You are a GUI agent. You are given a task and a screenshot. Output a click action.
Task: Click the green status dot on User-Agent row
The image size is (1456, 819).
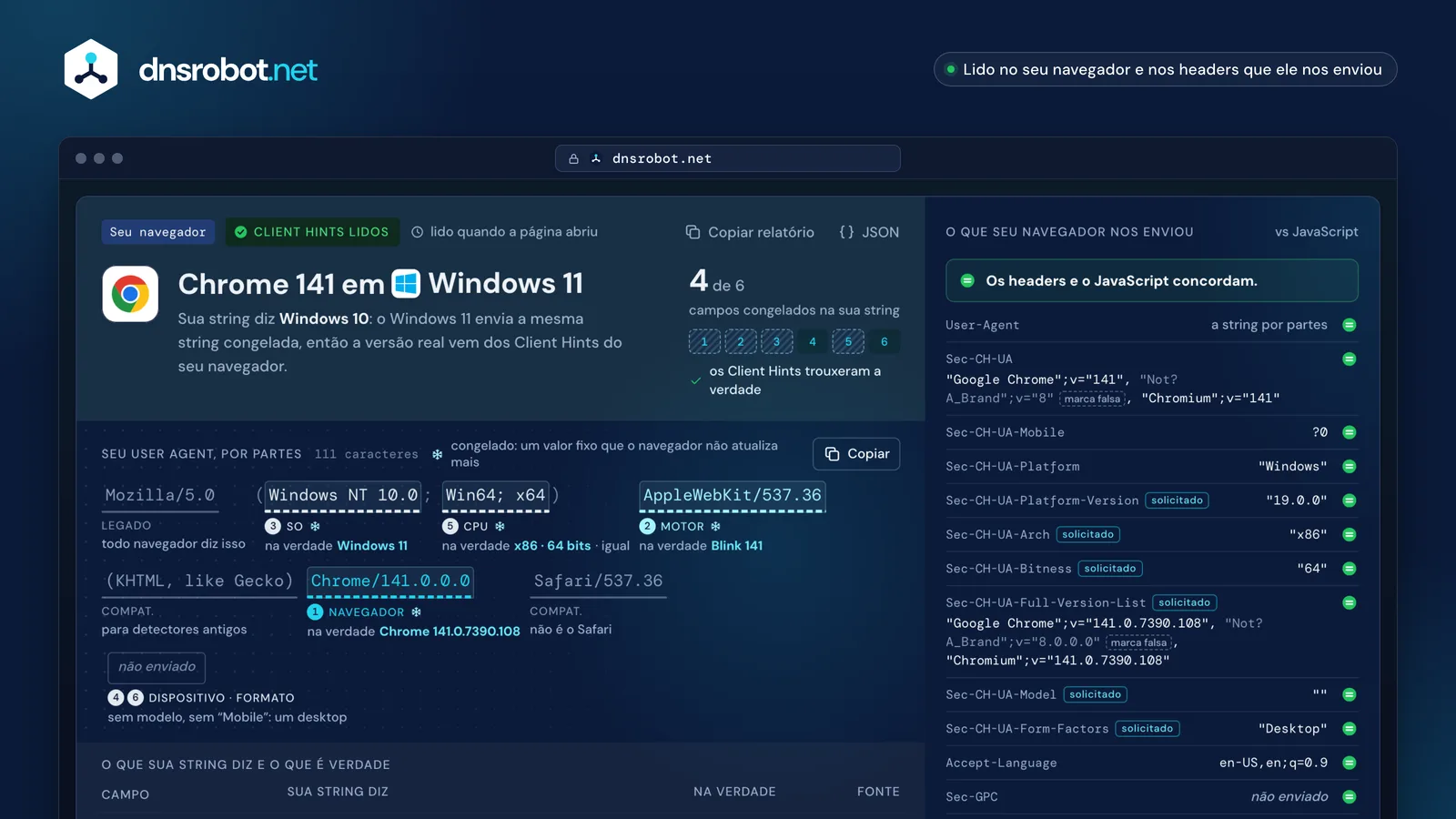1350,325
